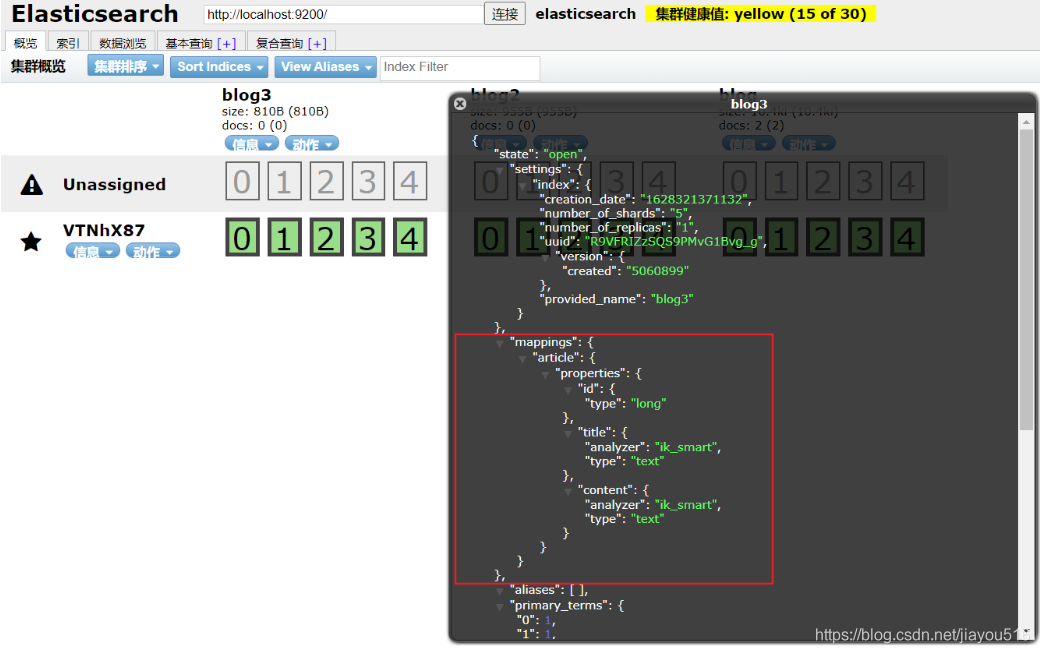Select green primary shard 2 of blog3
1040x654 pixels.
point(326,237)
